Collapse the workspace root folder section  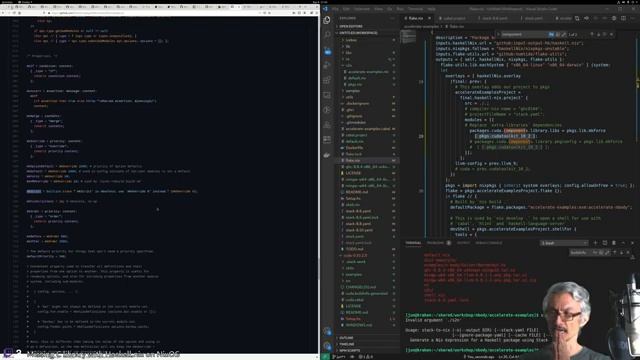coord(367,33)
